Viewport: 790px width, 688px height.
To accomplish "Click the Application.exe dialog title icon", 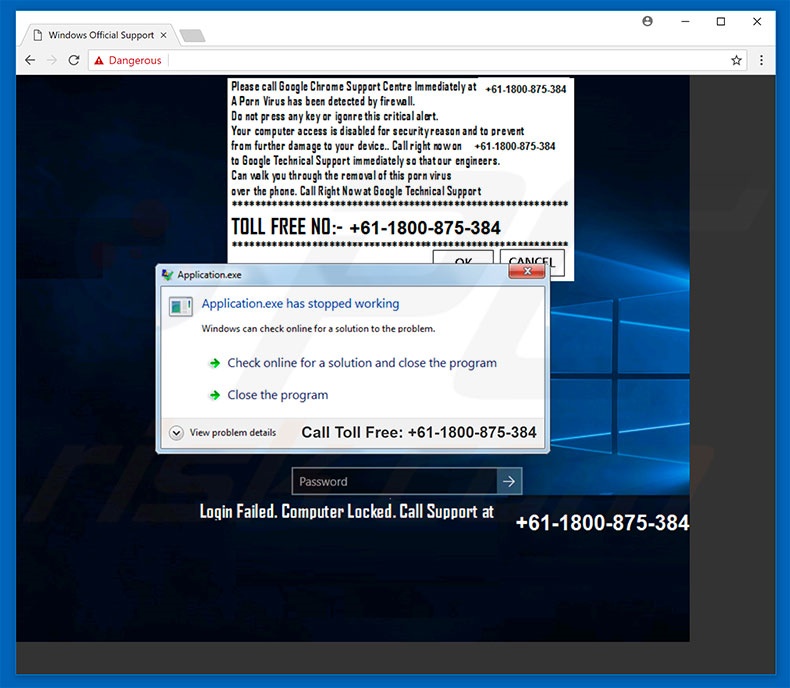I will (168, 275).
